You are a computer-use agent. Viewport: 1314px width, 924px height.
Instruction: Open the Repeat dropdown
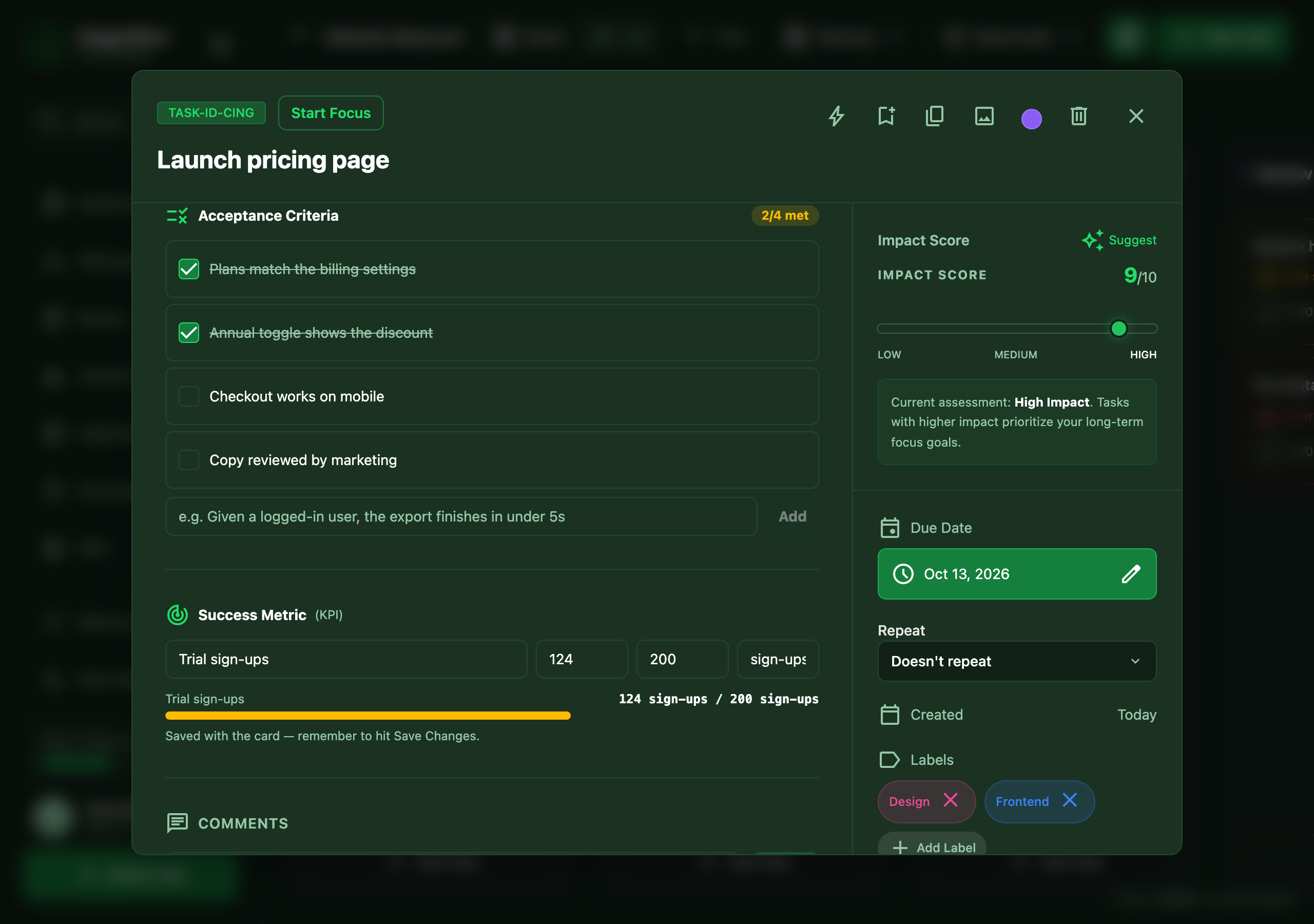pos(1016,661)
